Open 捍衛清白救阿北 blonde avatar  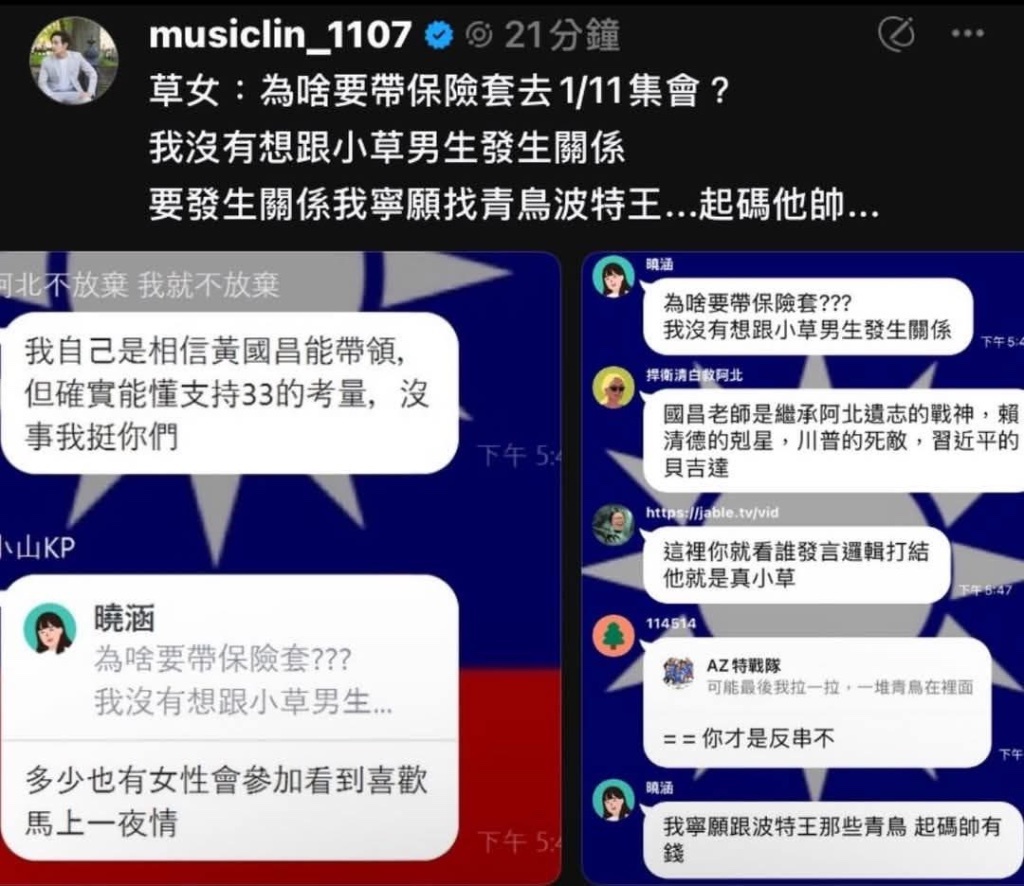coord(613,387)
